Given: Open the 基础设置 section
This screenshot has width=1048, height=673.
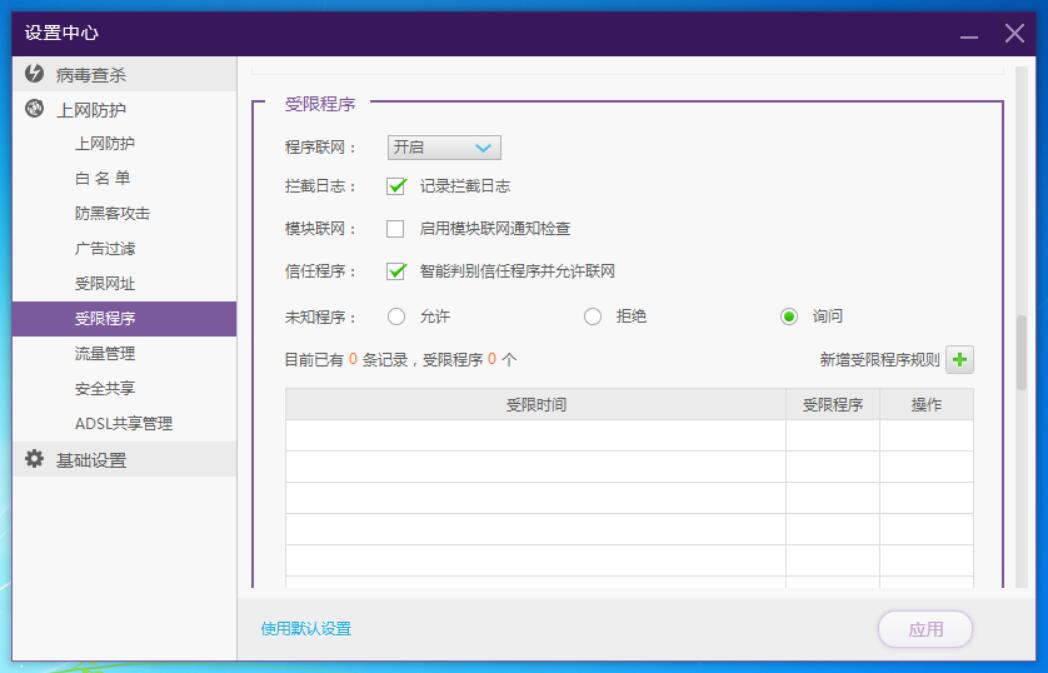Looking at the screenshot, I should tap(124, 459).
